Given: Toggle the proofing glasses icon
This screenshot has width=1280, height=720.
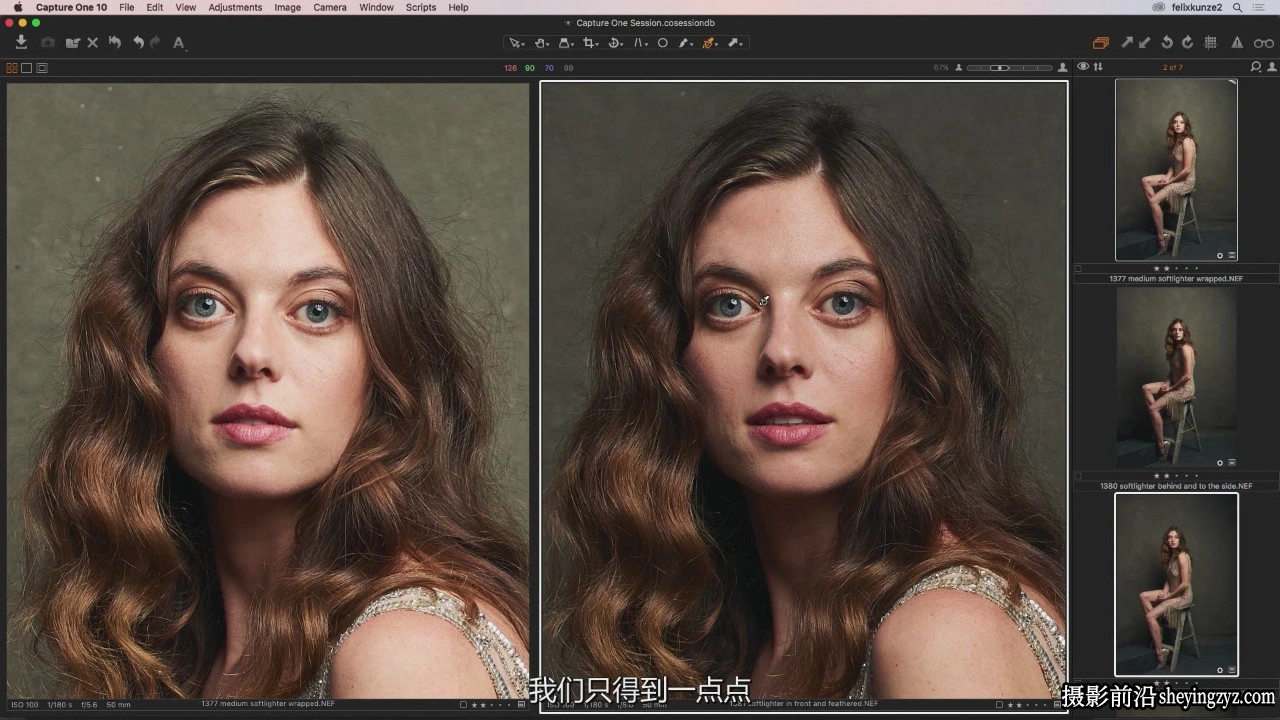Looking at the screenshot, I should point(1264,43).
